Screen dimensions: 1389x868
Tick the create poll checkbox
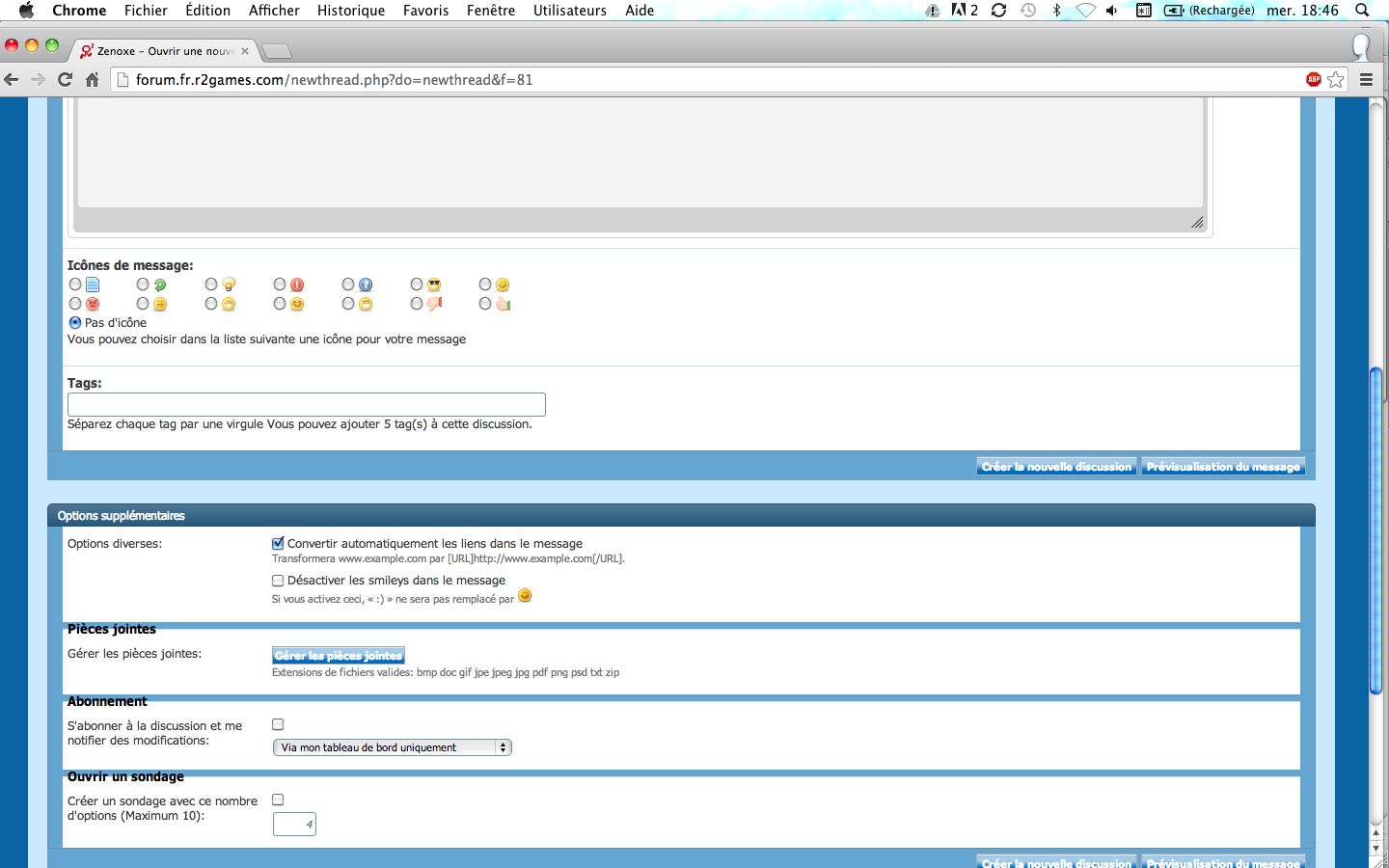278,800
